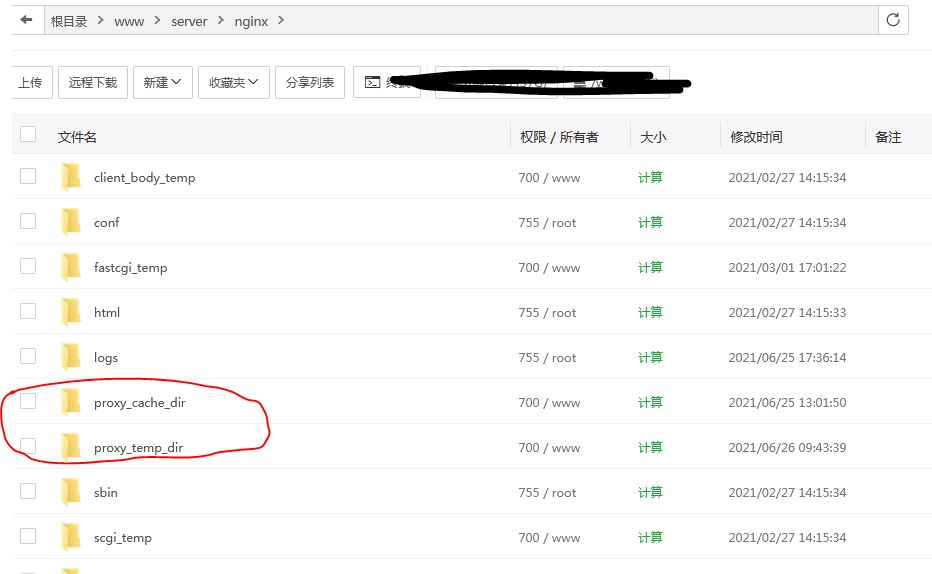Image resolution: width=932 pixels, height=574 pixels.
Task: Calculate size of fastcgi_temp via 计算
Action: (650, 267)
